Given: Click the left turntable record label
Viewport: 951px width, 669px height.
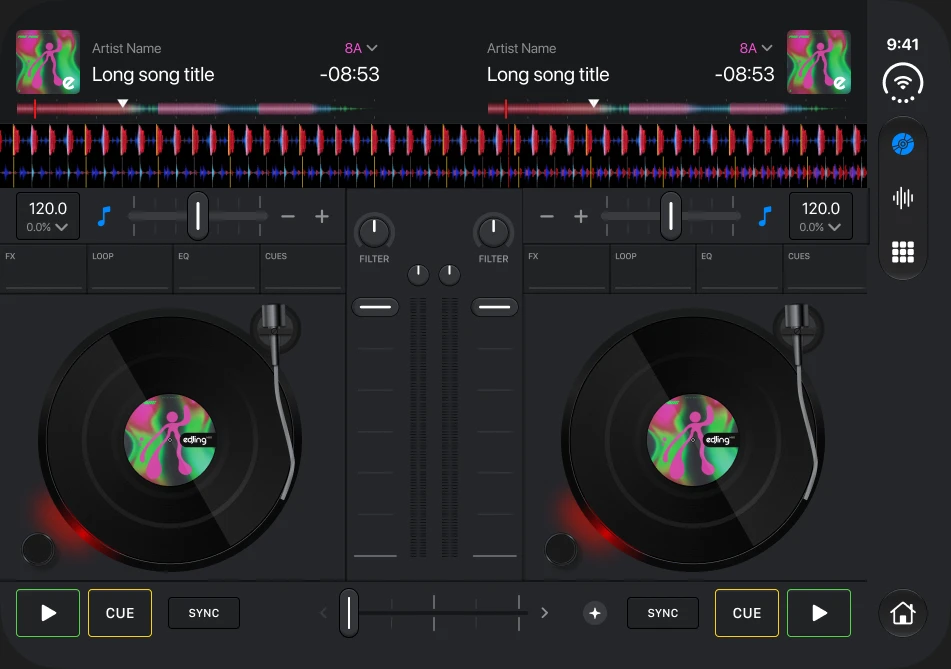Looking at the screenshot, I should [169, 440].
